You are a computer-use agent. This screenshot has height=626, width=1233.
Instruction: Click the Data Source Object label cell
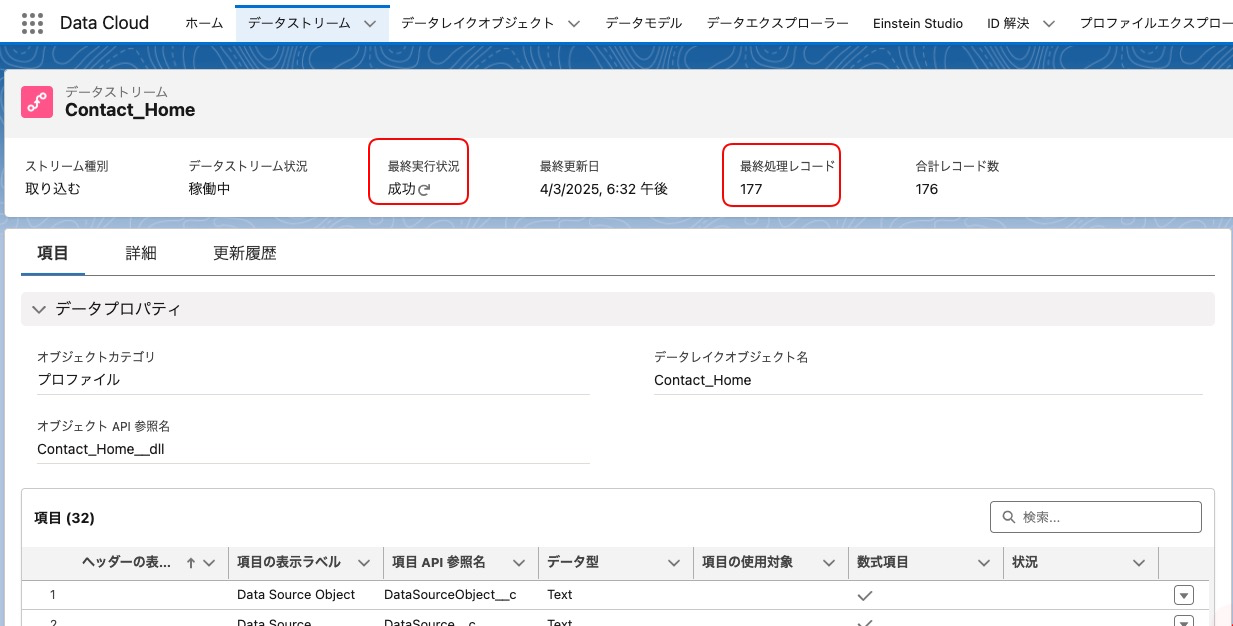(296, 594)
